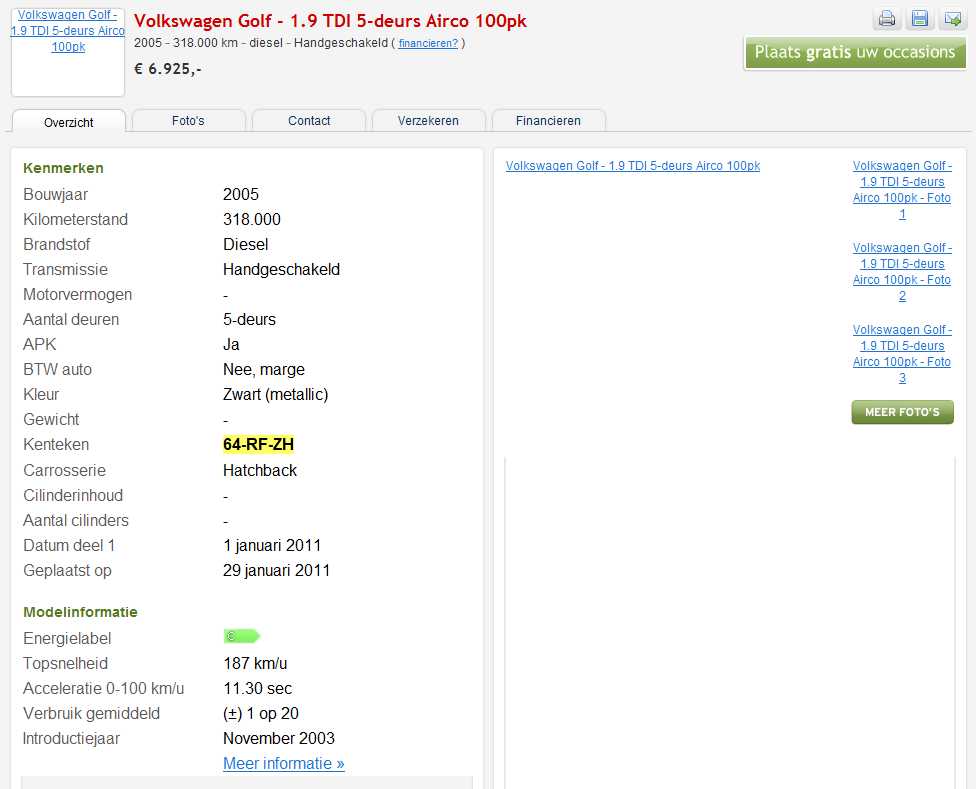Click the value 'Nee, marge'
Image resolution: width=976 pixels, height=789 pixels.
pyautogui.click(x=264, y=369)
